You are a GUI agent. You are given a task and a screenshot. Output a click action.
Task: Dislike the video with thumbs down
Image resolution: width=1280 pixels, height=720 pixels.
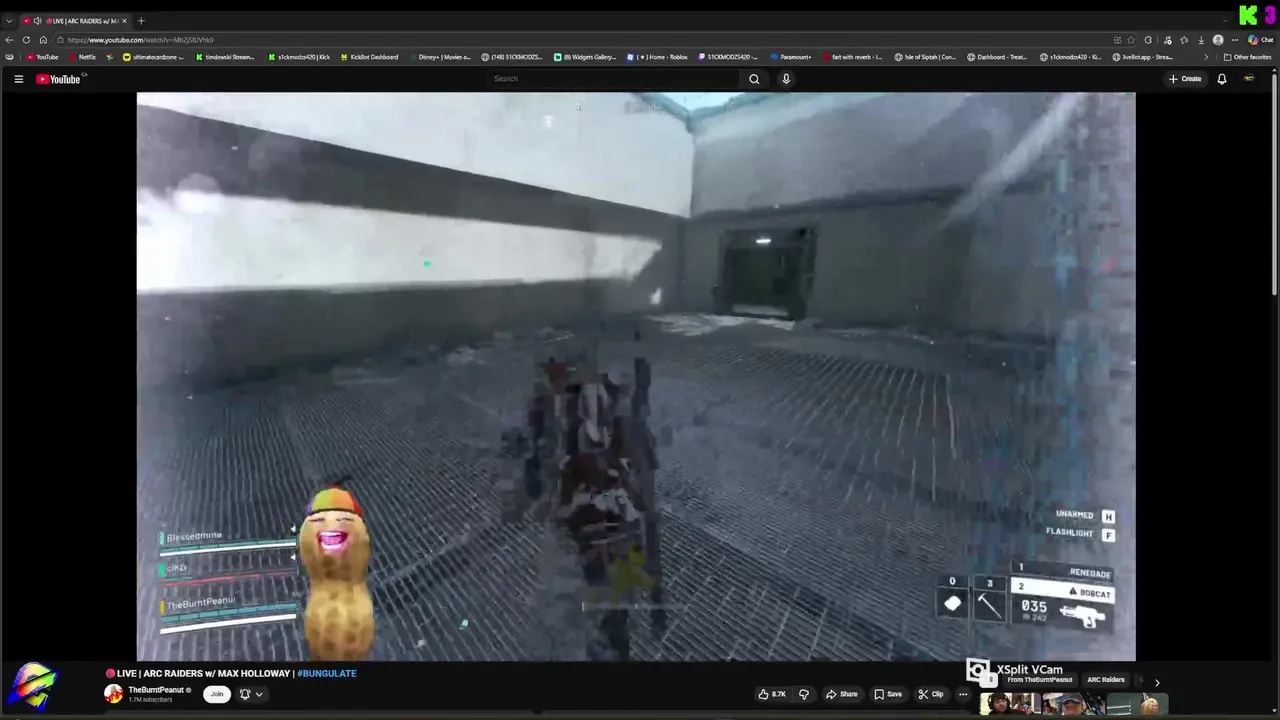[x=803, y=694]
